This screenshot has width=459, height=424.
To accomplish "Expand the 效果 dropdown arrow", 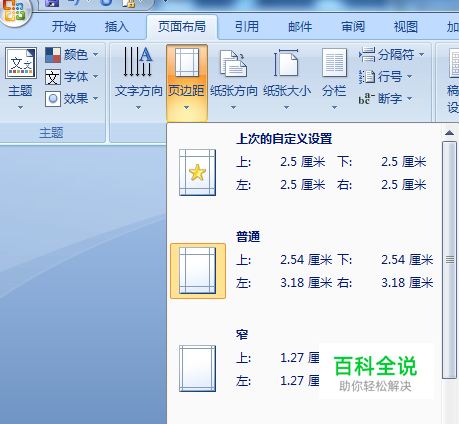I will [x=96, y=99].
